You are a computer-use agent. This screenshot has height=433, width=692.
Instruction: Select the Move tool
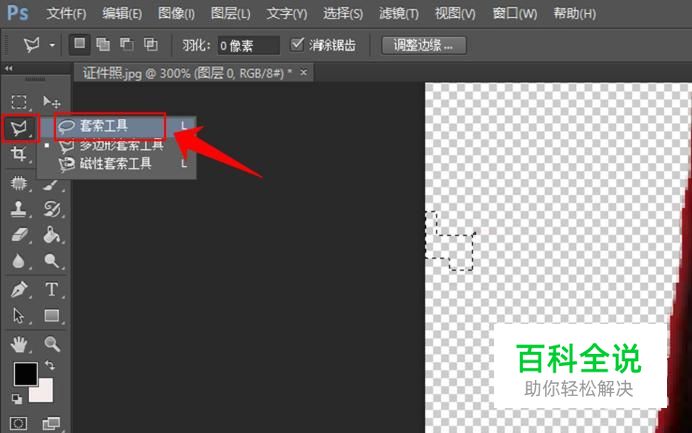pyautogui.click(x=52, y=102)
